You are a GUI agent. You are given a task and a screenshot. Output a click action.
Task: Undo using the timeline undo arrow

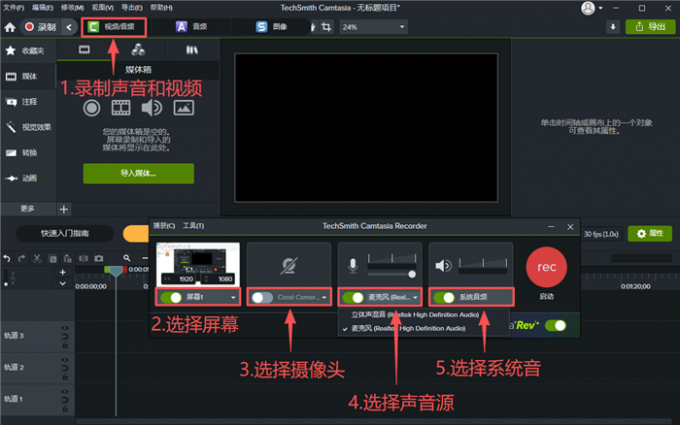tap(7, 258)
